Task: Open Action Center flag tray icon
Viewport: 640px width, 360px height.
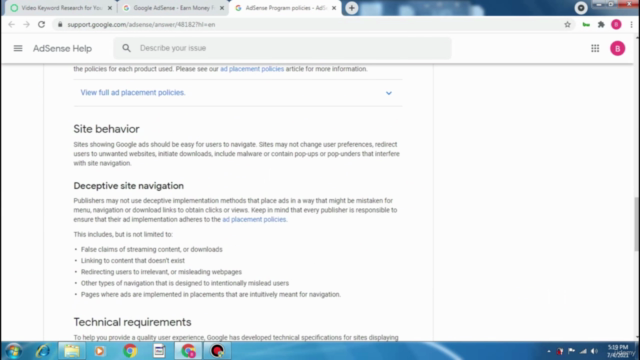Action: pyautogui.click(x=571, y=351)
